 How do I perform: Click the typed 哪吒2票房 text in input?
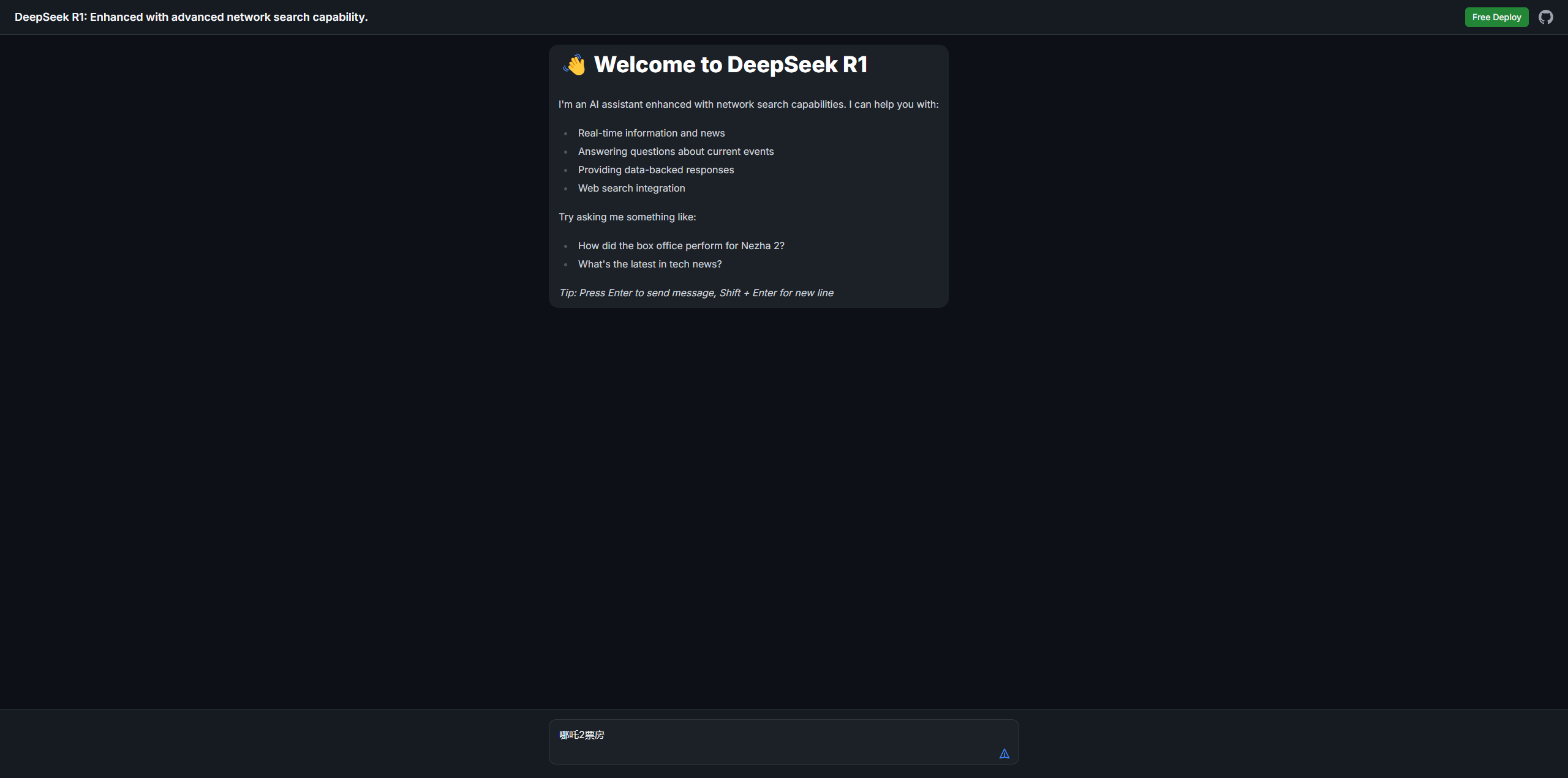(x=581, y=735)
